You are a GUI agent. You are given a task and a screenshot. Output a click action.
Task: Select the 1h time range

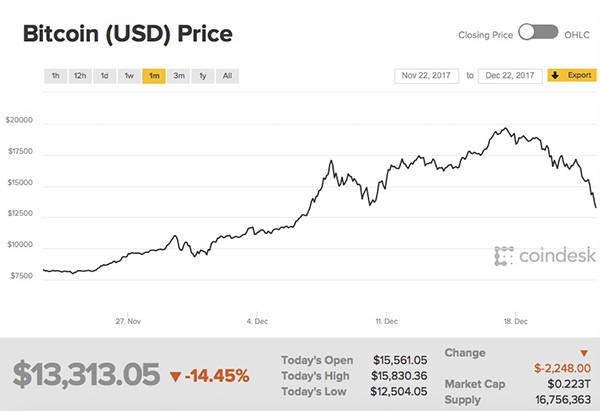pos(54,75)
